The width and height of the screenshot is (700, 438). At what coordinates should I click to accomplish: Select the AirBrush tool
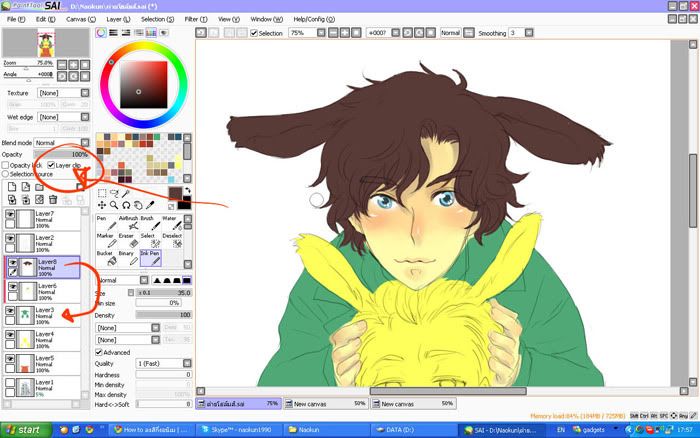click(x=126, y=222)
